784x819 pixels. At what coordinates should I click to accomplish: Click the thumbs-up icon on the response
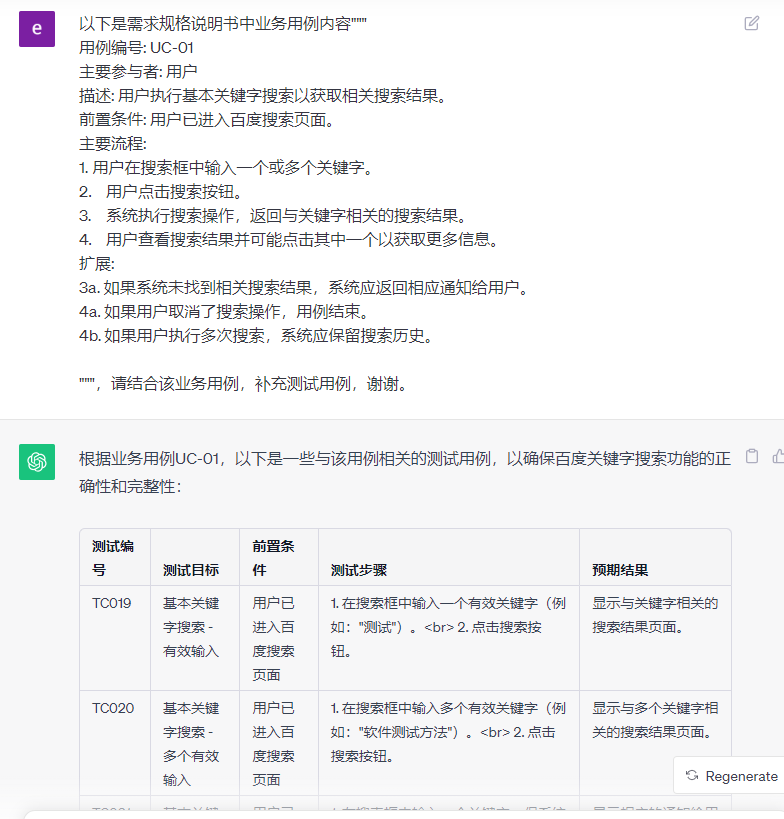(x=778, y=456)
